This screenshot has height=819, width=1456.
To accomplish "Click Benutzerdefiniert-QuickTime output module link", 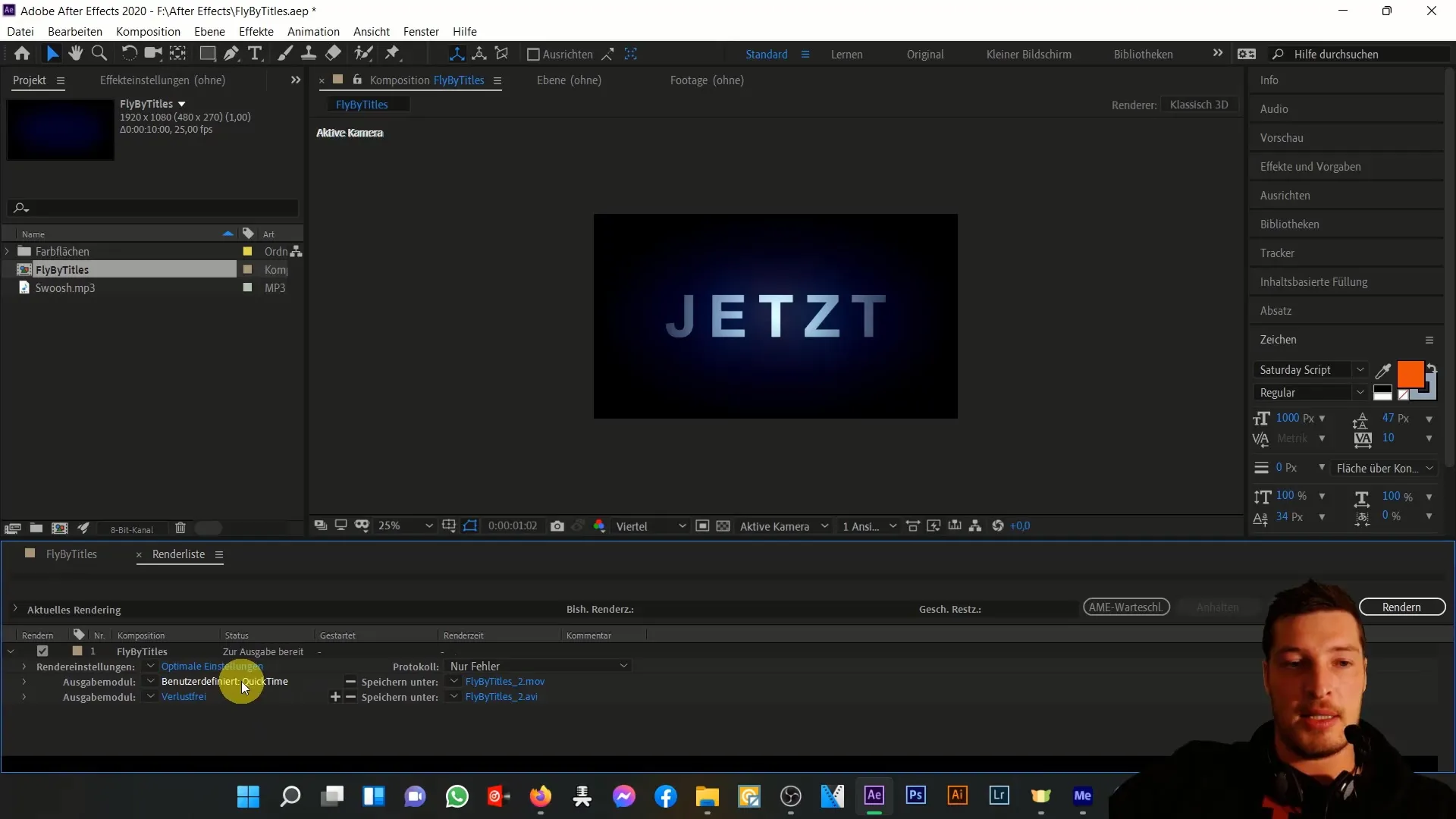I will click(225, 681).
